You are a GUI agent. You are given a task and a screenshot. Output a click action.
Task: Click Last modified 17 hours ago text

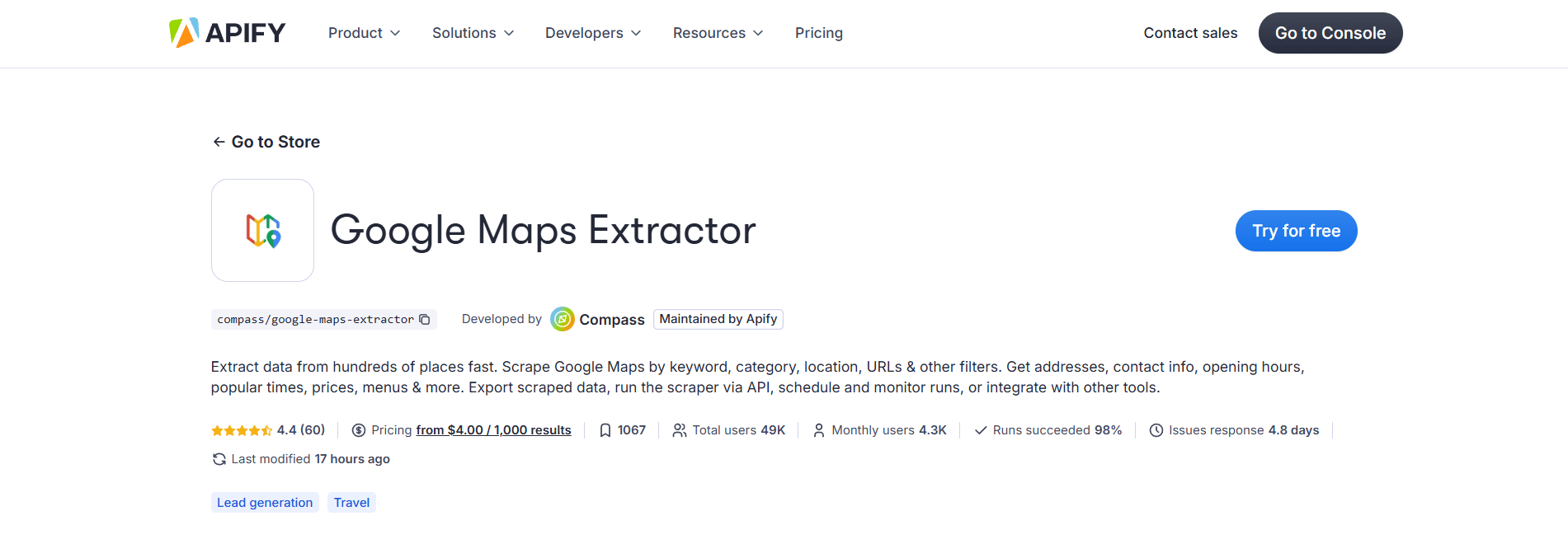tap(311, 459)
